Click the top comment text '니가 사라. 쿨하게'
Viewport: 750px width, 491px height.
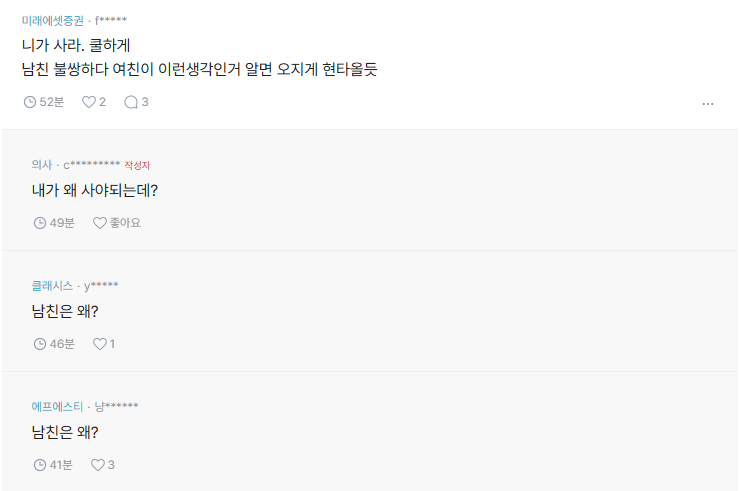(x=83, y=45)
